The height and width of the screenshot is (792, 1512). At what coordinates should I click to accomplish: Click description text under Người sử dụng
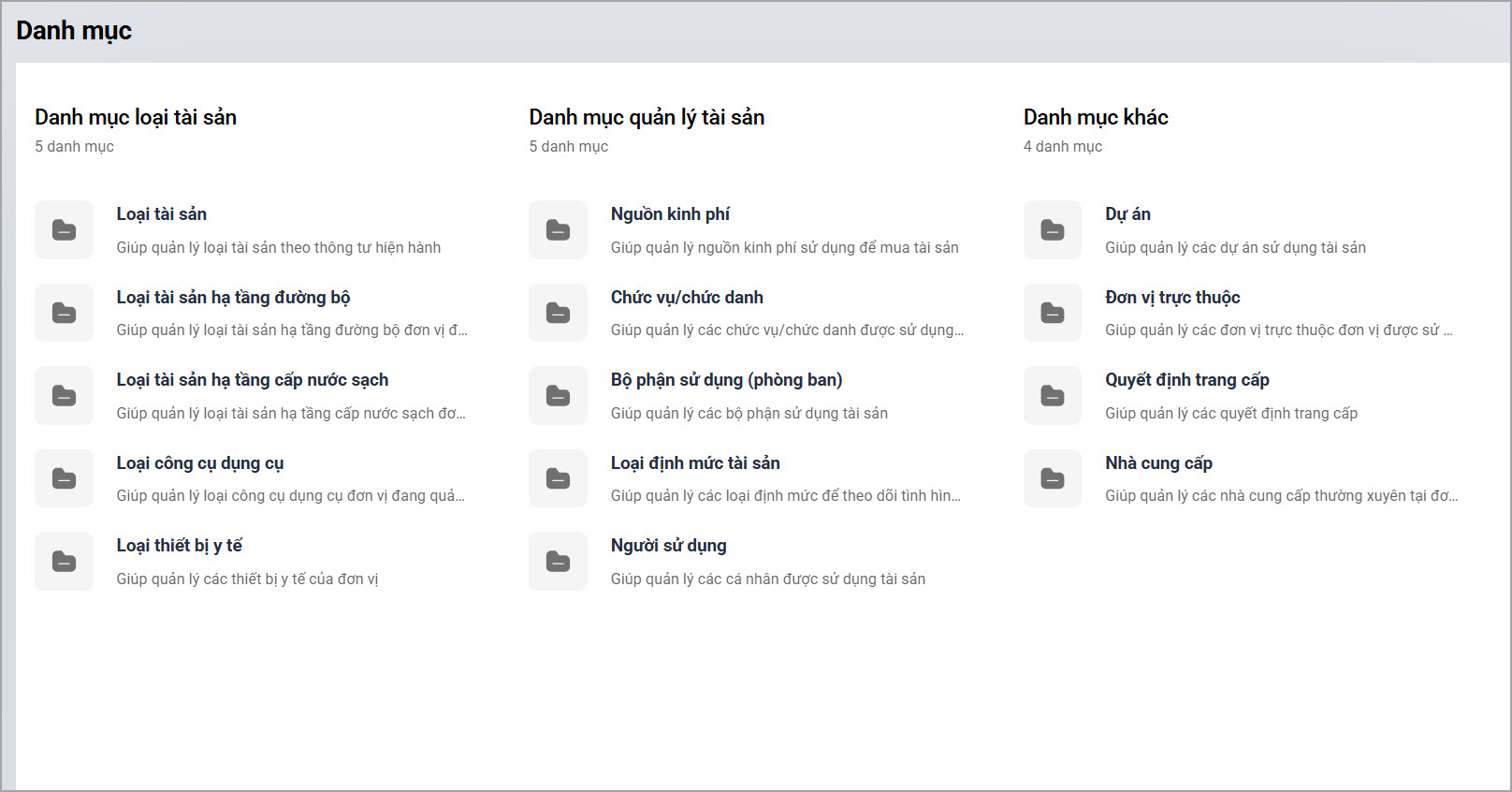[767, 579]
